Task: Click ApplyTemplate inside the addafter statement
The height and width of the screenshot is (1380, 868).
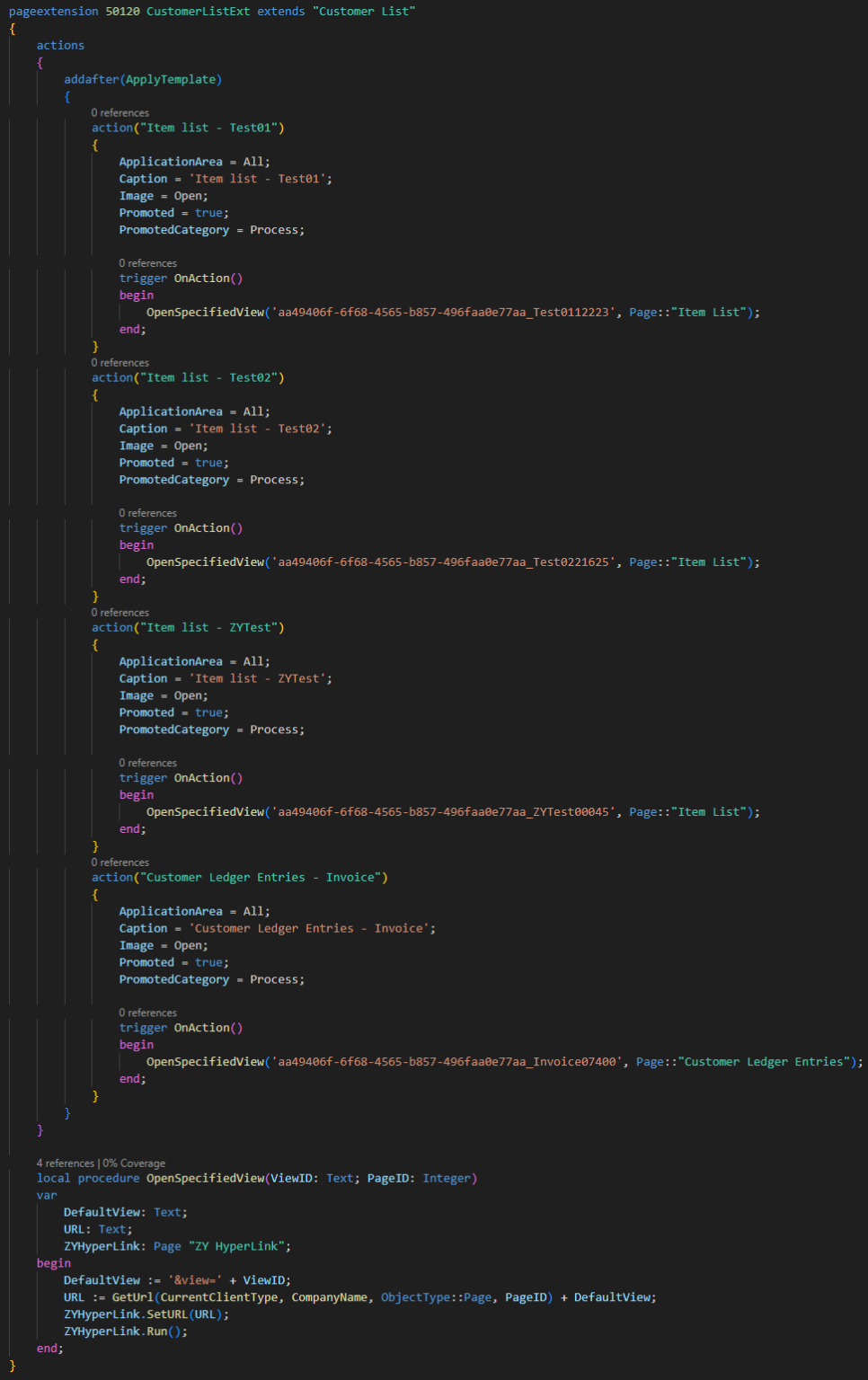Action: 173,79
